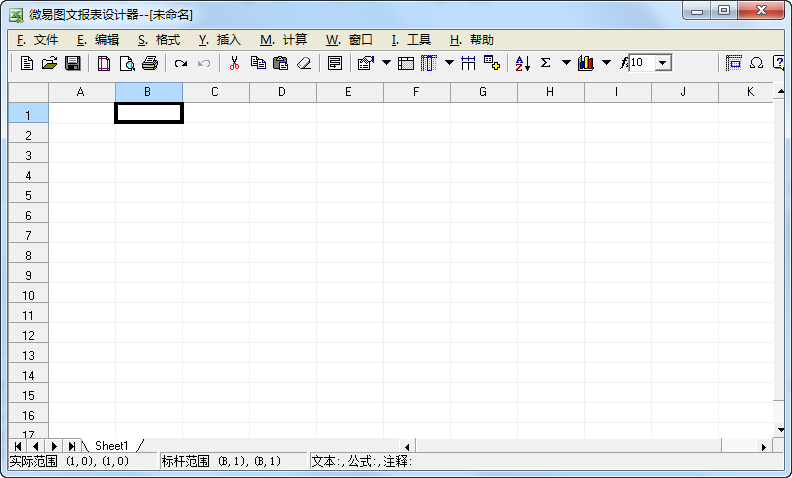Click the cyan table layout icon
The image size is (792, 478).
tap(406, 63)
